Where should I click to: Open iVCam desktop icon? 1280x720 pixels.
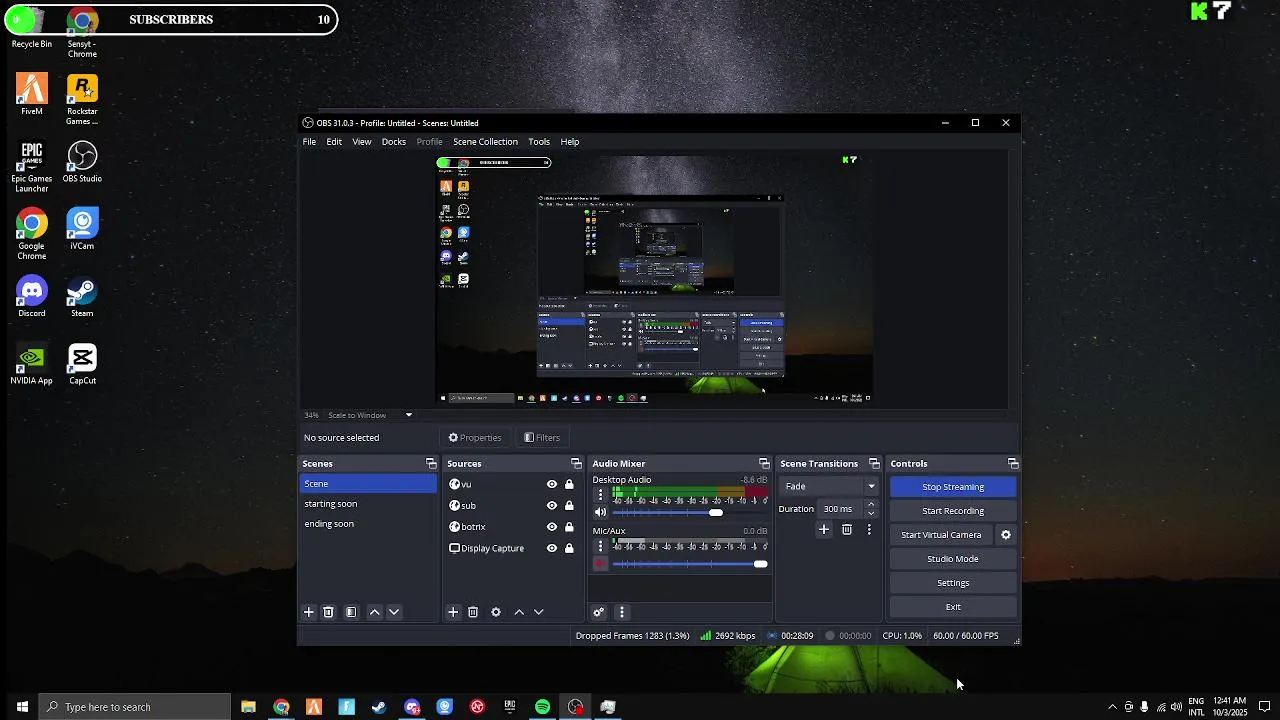click(x=82, y=229)
